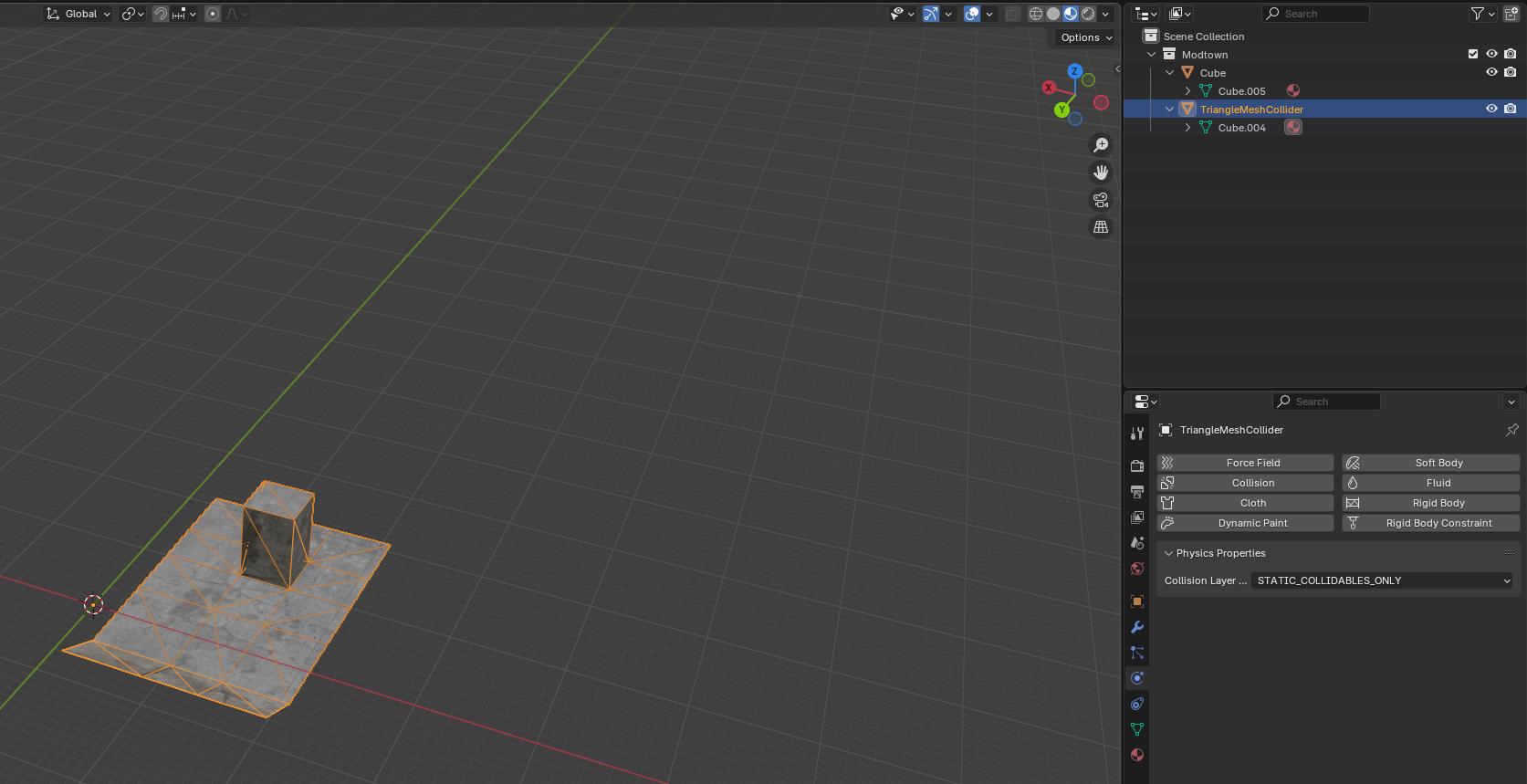
Task: Switch to solid viewport shading
Action: [1053, 14]
